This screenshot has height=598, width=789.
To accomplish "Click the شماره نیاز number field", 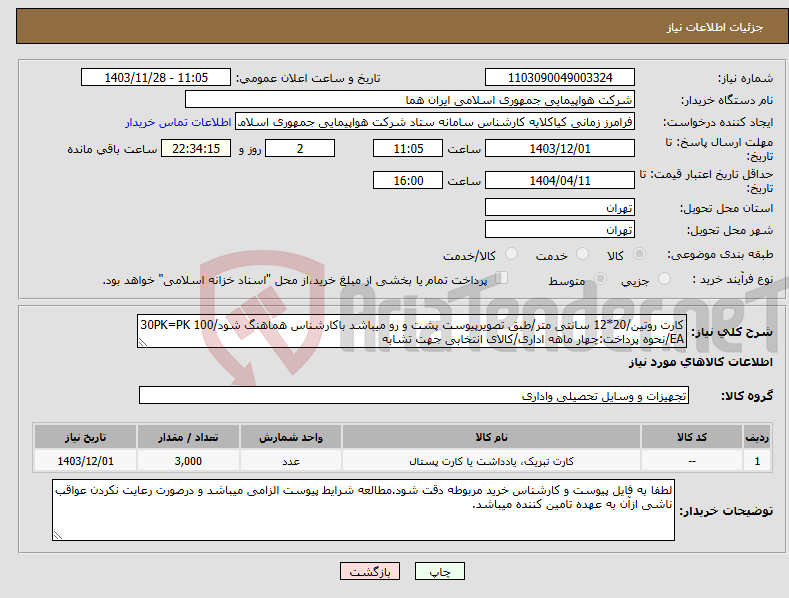I will 560,78.
